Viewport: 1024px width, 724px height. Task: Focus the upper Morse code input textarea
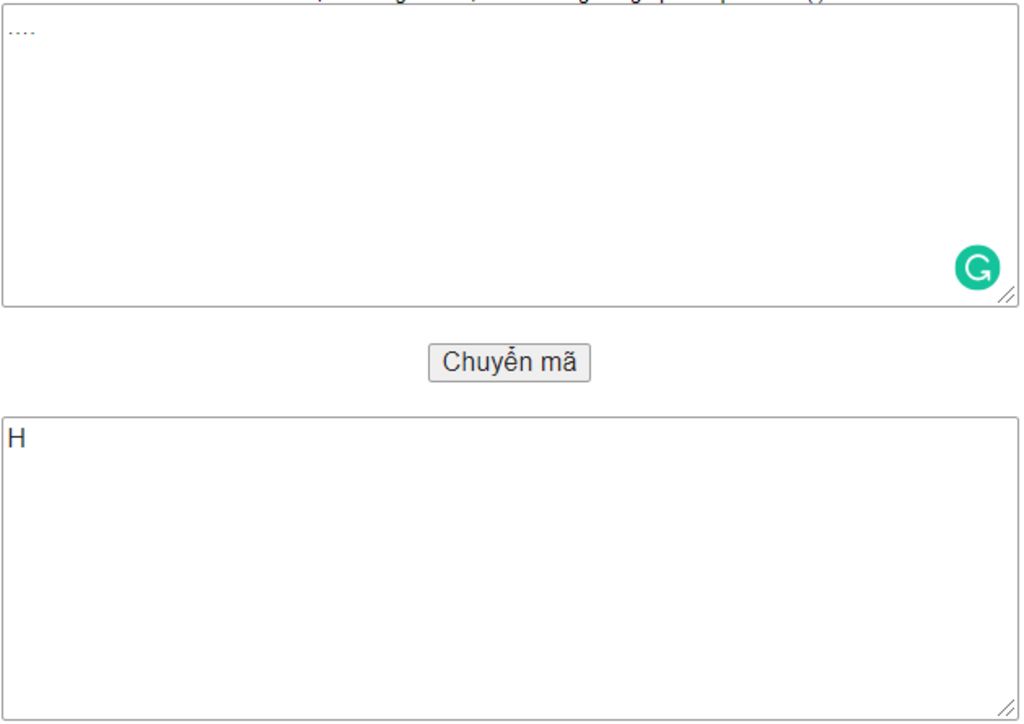(510, 155)
